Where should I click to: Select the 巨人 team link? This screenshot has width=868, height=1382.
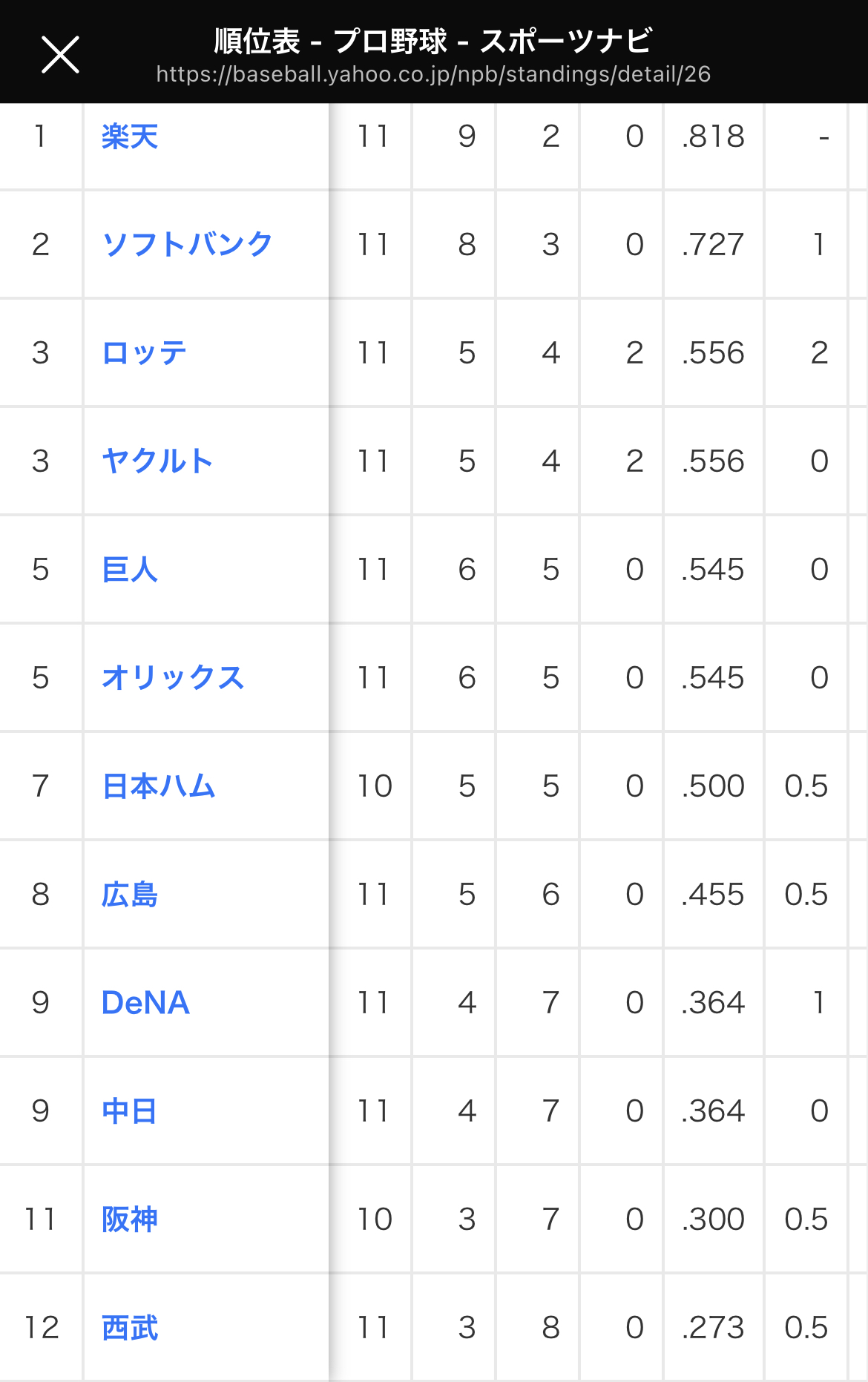130,569
